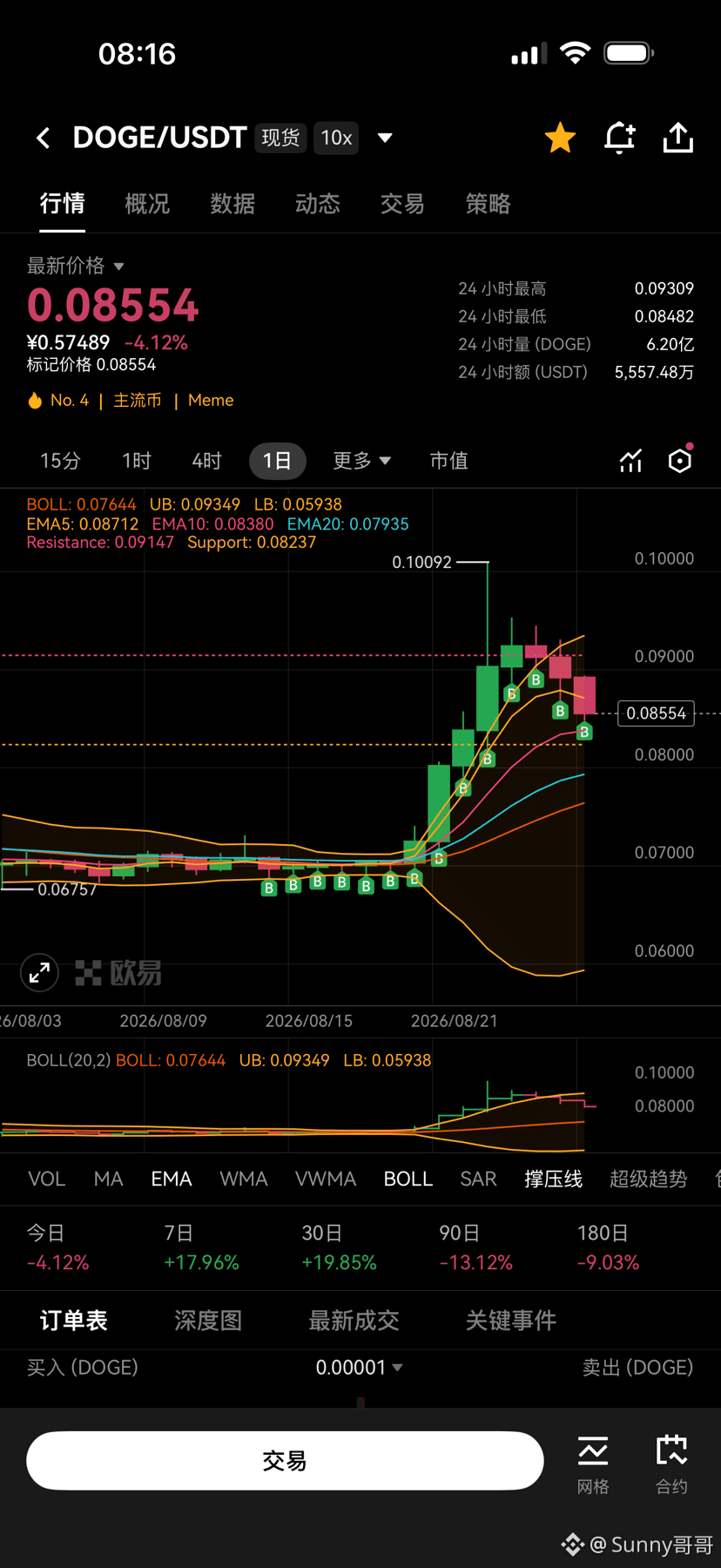Tap the 24小时最低 0.08482 value
Viewport: 721px width, 1568px height.
click(664, 316)
